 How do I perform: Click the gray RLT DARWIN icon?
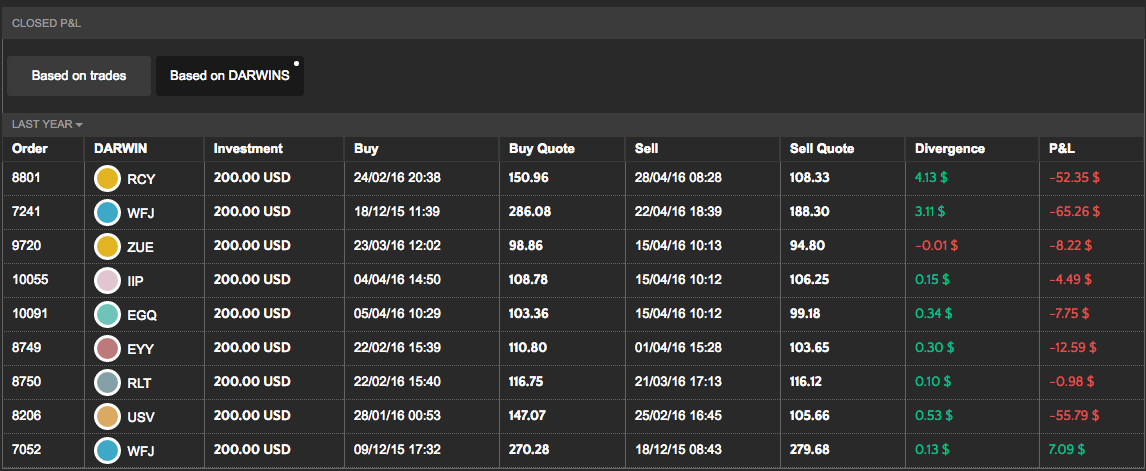tap(107, 383)
